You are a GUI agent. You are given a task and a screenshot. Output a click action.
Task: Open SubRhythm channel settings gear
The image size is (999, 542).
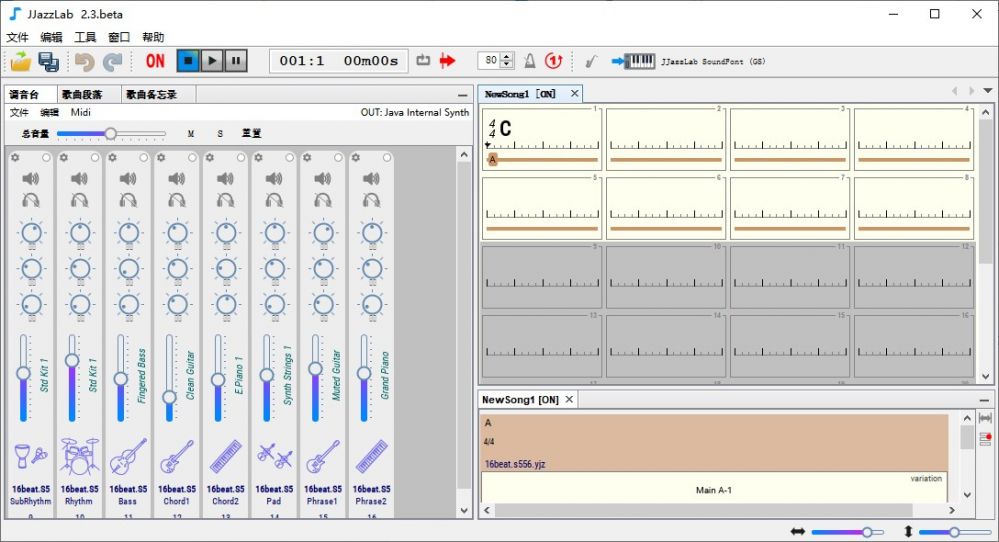point(15,157)
